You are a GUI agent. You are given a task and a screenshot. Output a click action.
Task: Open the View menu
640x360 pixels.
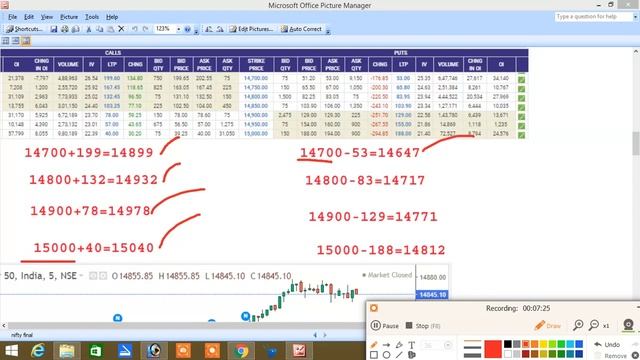coord(47,17)
